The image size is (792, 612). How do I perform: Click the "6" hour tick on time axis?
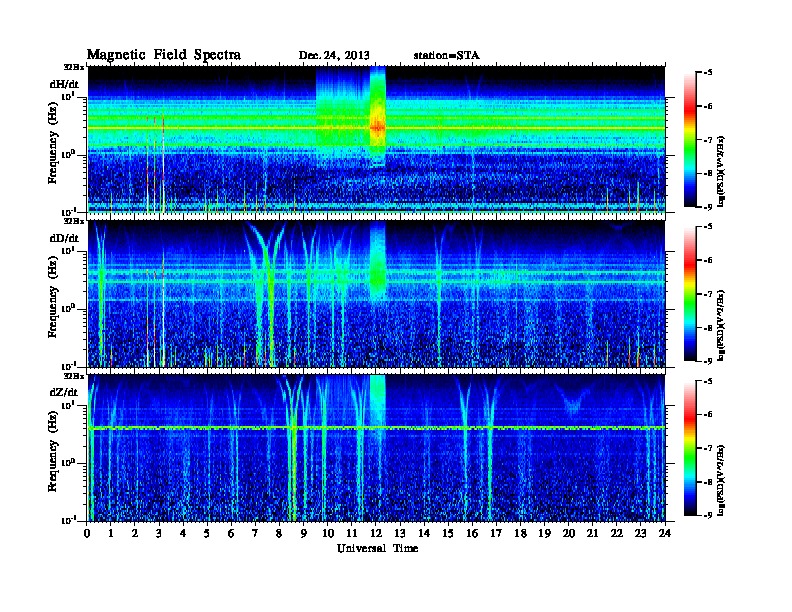tap(231, 533)
